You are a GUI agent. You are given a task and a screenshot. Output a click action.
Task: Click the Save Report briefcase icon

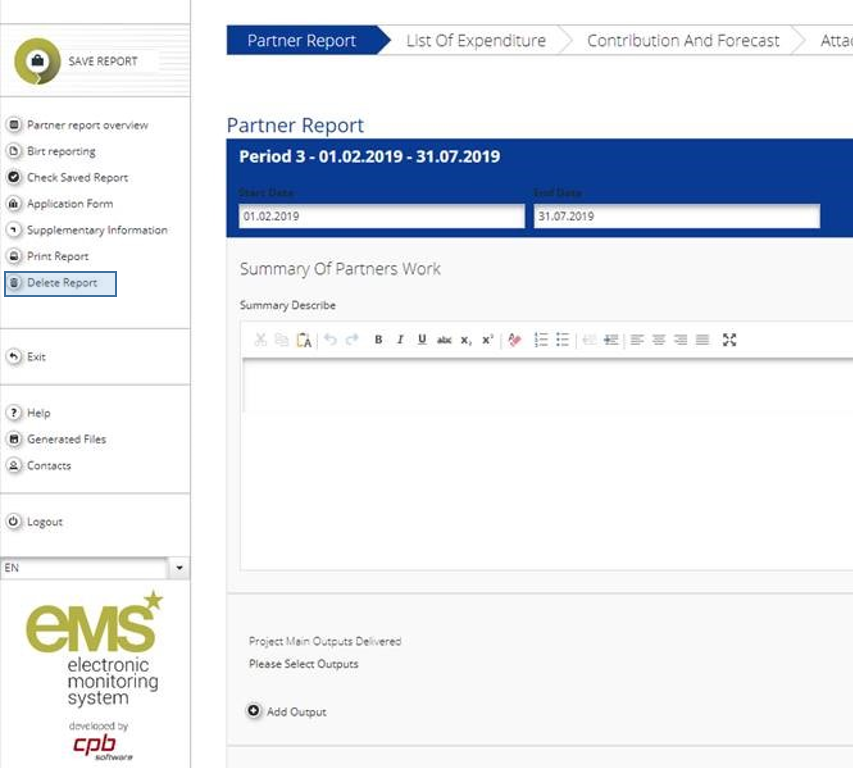pyautogui.click(x=37, y=62)
